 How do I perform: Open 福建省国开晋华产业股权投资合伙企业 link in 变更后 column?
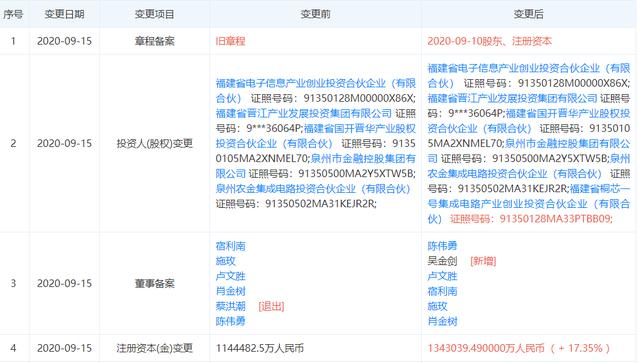[x=529, y=121]
